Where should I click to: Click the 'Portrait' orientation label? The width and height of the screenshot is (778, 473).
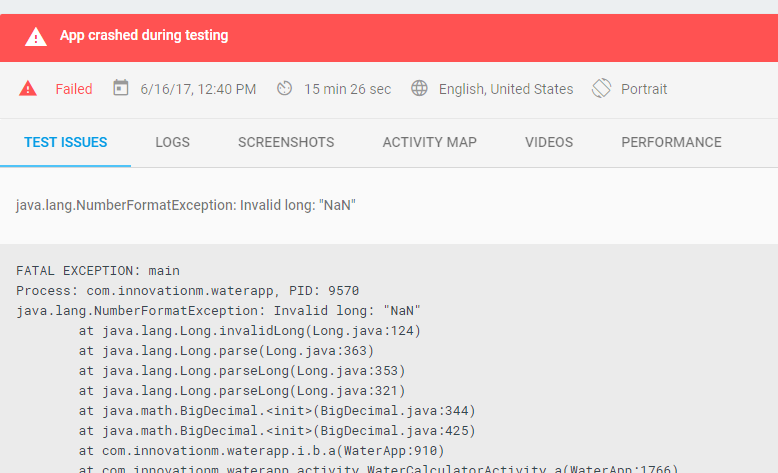click(x=644, y=89)
